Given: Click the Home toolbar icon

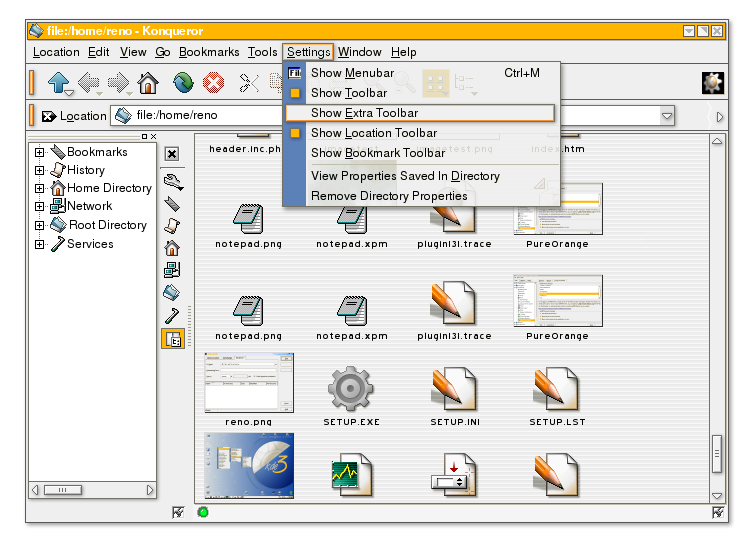Looking at the screenshot, I should (148, 82).
